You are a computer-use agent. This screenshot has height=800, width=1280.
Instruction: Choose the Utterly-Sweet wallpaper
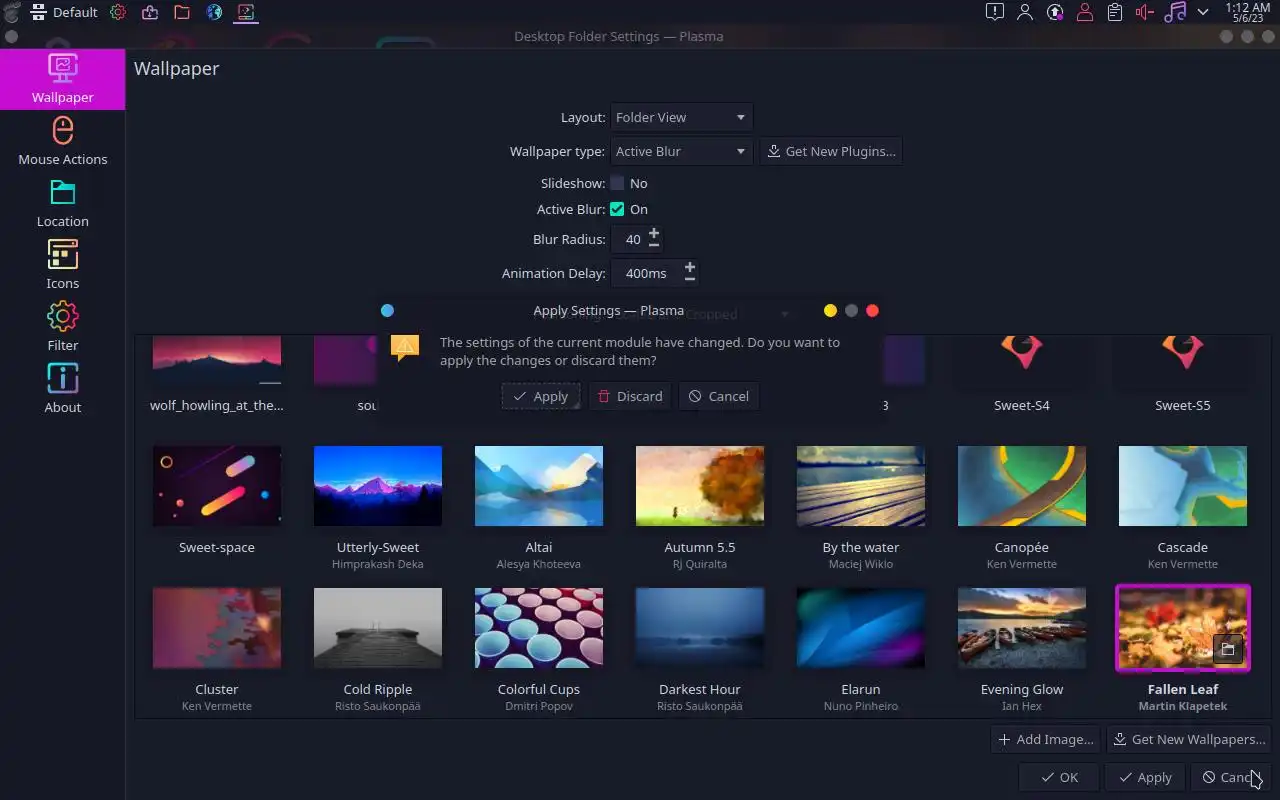coord(378,486)
